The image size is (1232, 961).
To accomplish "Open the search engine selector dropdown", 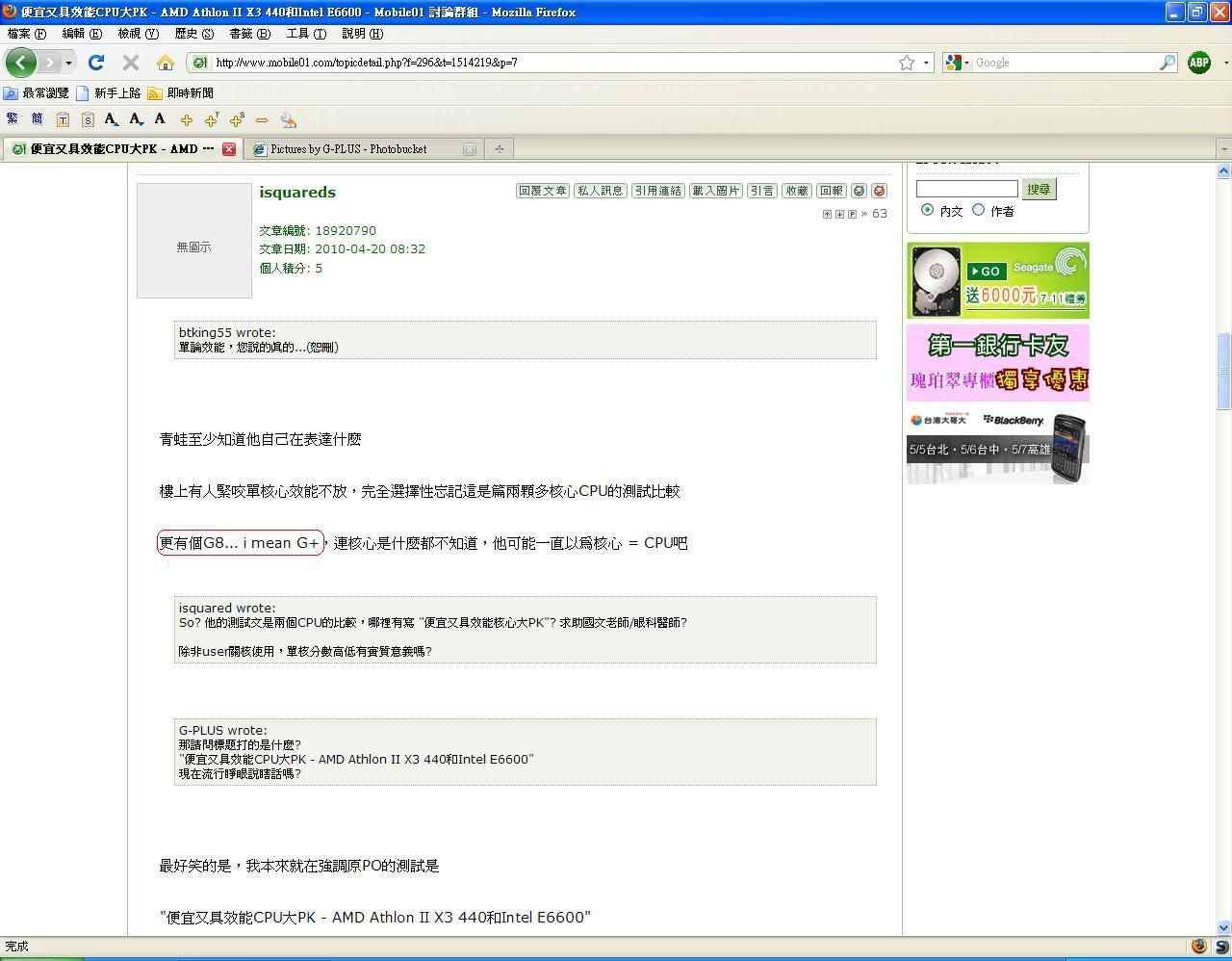I will coord(957,63).
